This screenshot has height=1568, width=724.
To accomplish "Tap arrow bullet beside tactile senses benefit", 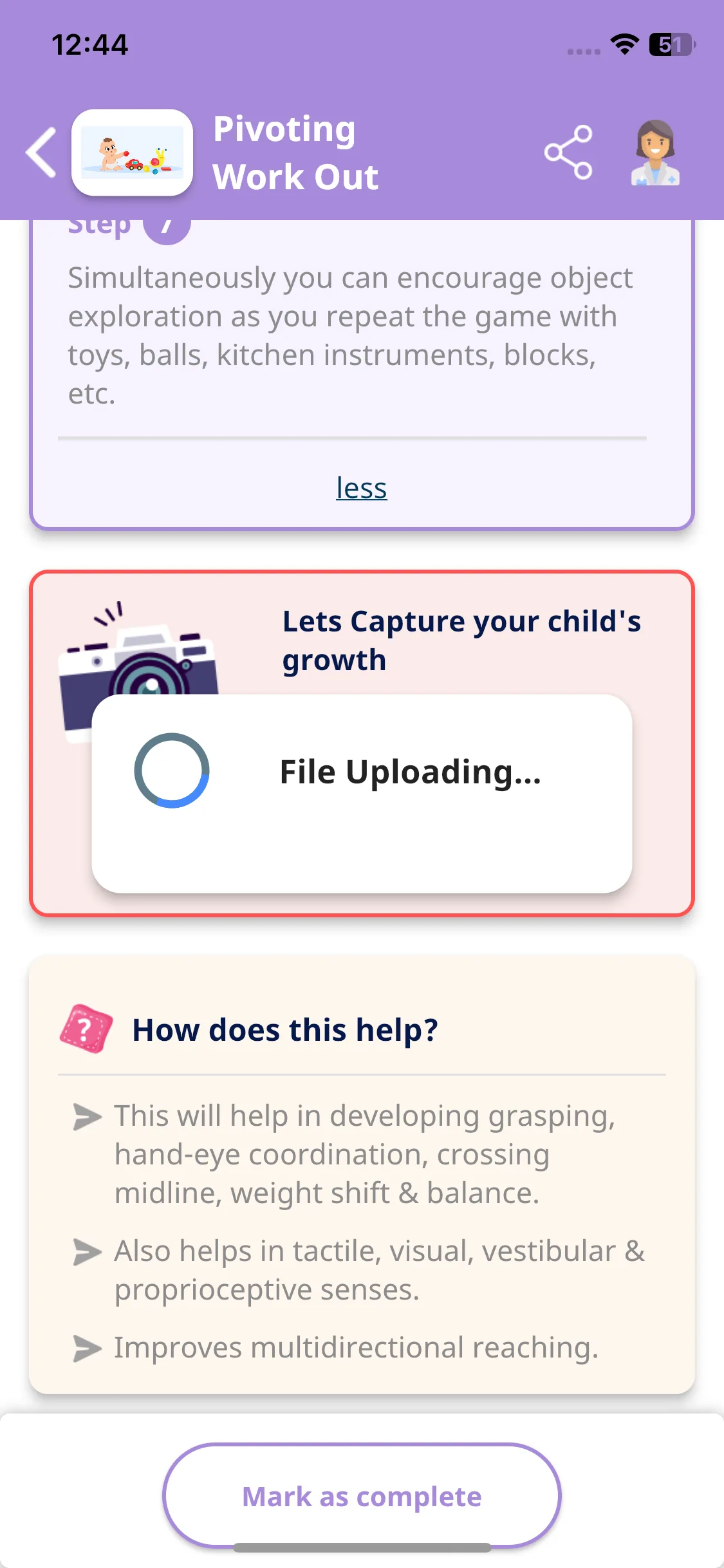I will pos(88,1252).
